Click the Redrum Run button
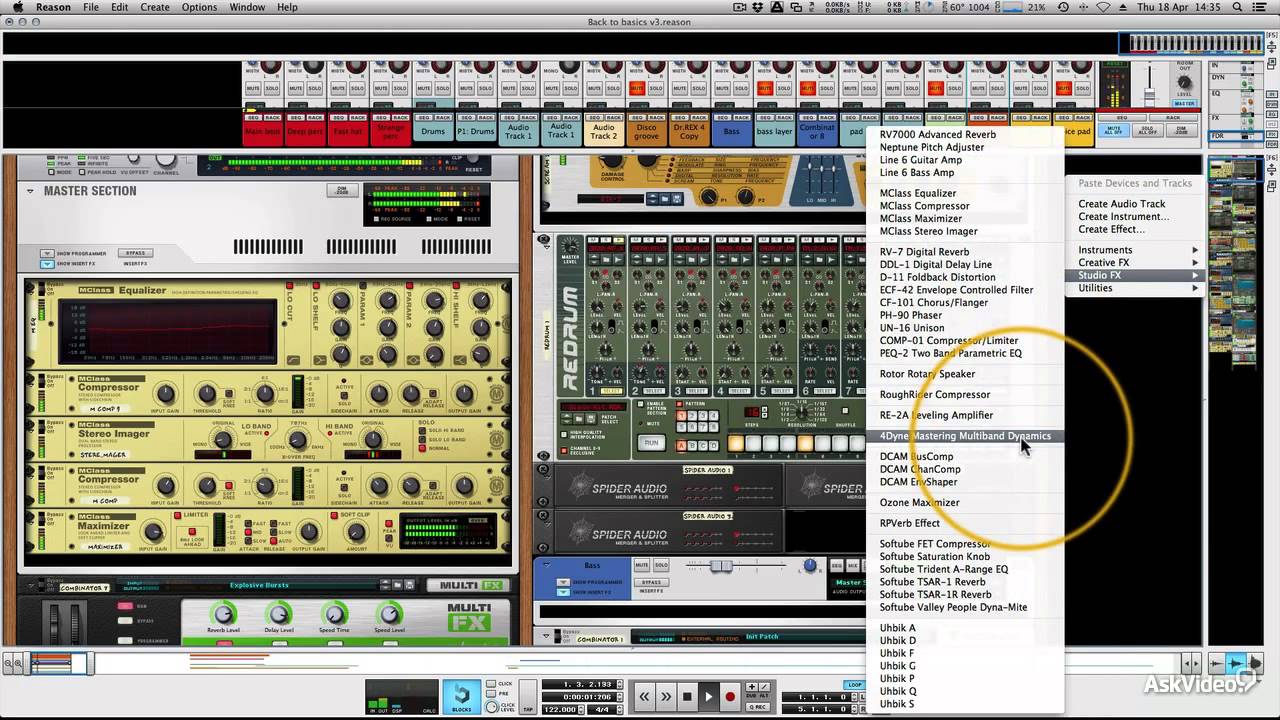 651,442
